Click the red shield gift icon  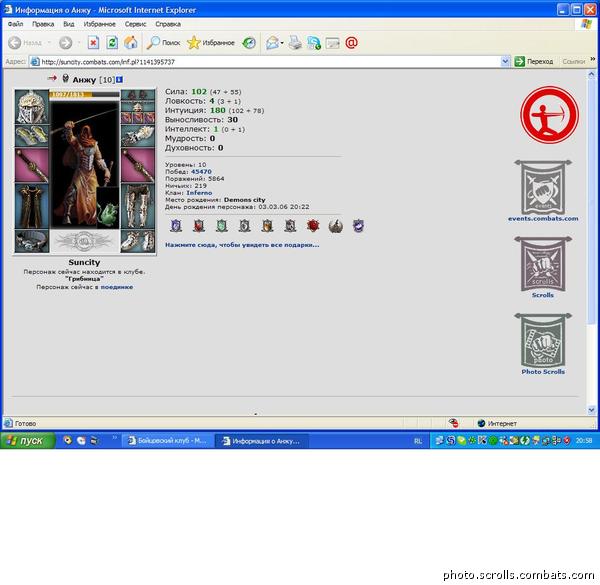(x=199, y=226)
